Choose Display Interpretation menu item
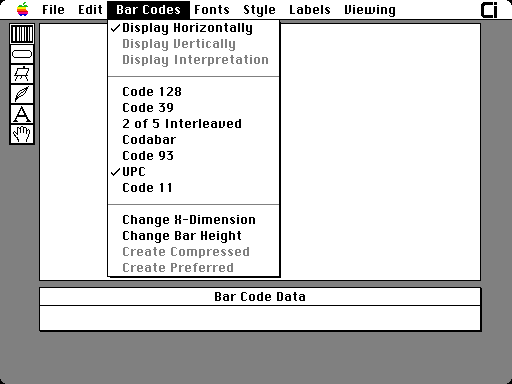 click(x=193, y=60)
